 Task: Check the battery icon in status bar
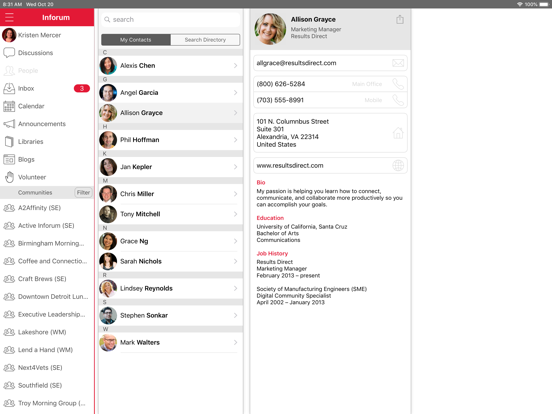[x=544, y=4]
